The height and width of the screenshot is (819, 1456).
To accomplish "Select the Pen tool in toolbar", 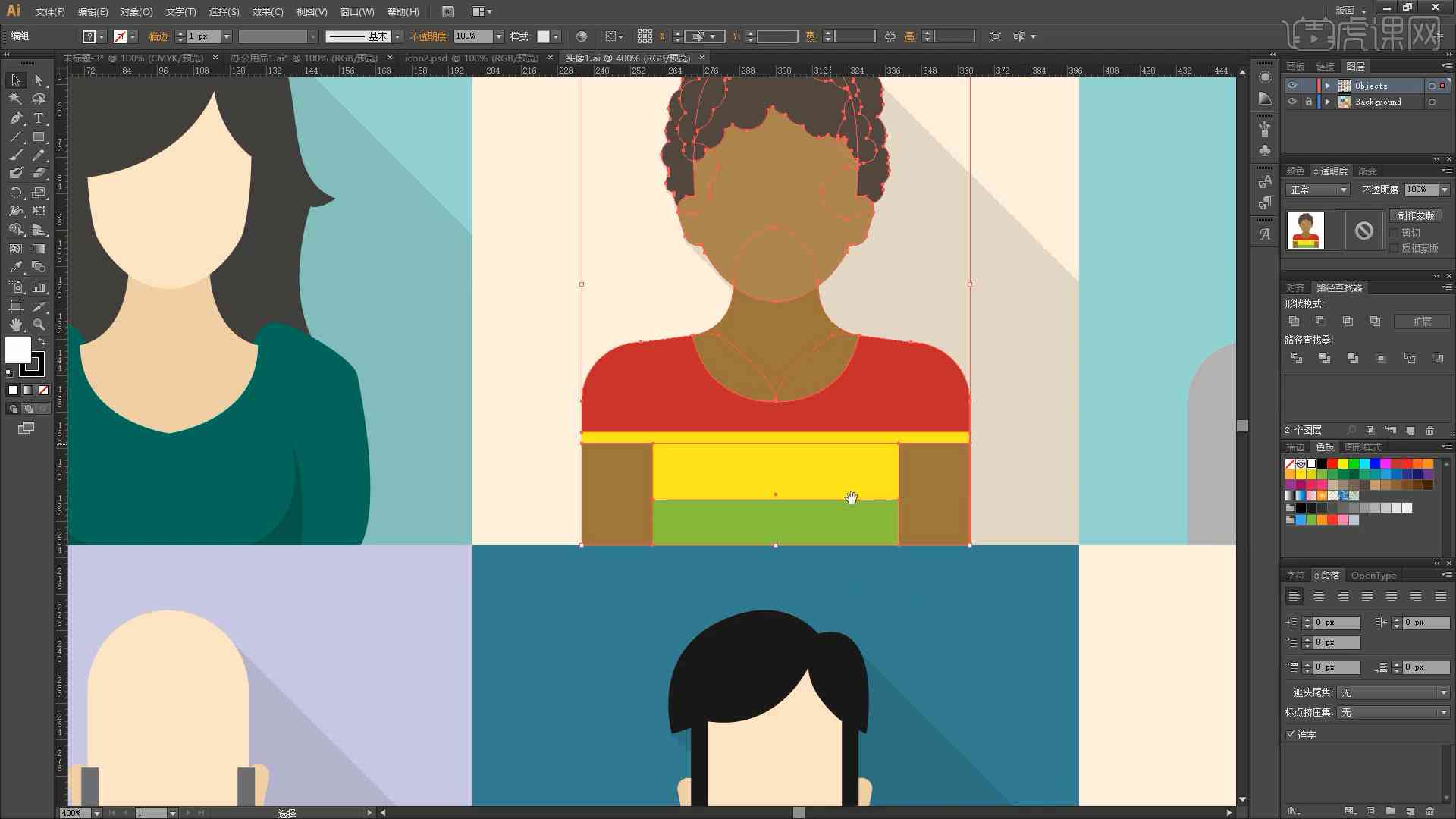I will pyautogui.click(x=14, y=118).
